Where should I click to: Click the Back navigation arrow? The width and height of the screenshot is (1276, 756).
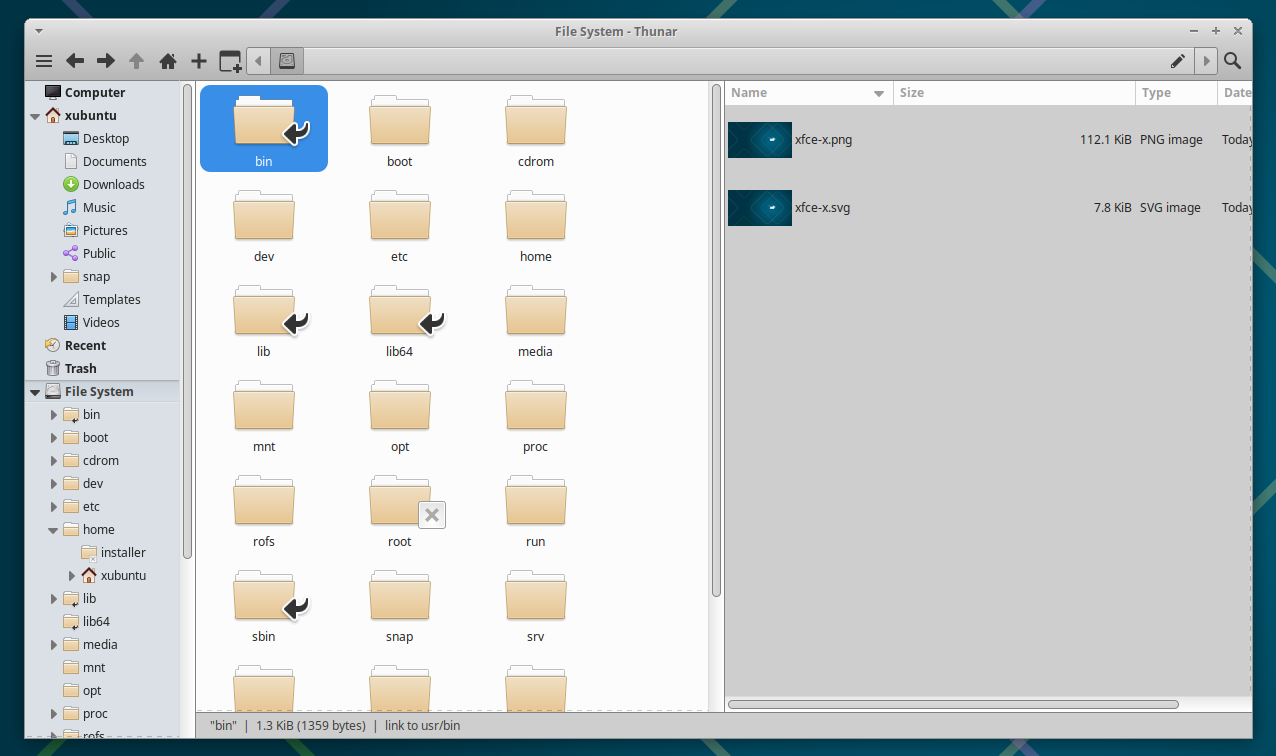[74, 60]
